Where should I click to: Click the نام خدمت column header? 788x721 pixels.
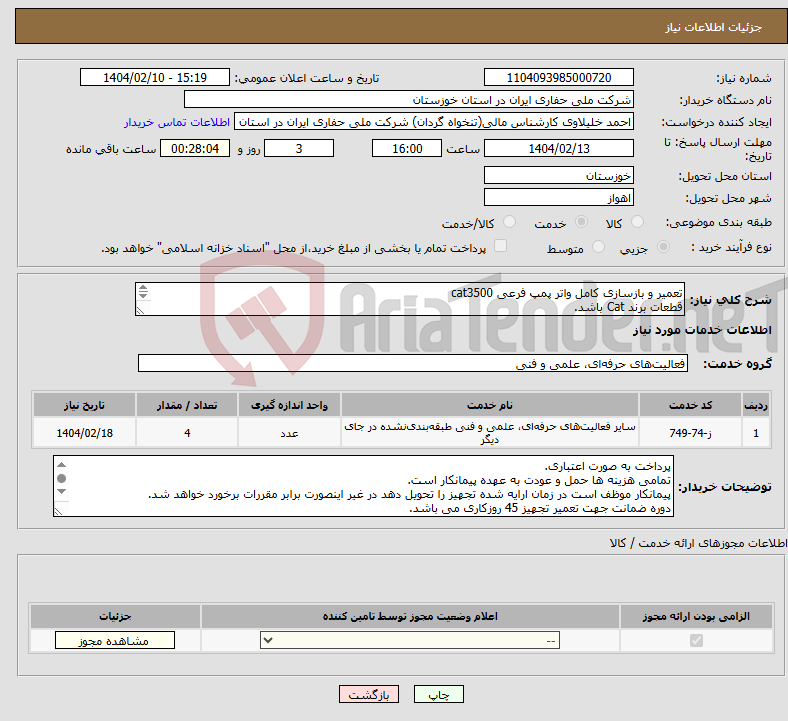[x=490, y=405]
